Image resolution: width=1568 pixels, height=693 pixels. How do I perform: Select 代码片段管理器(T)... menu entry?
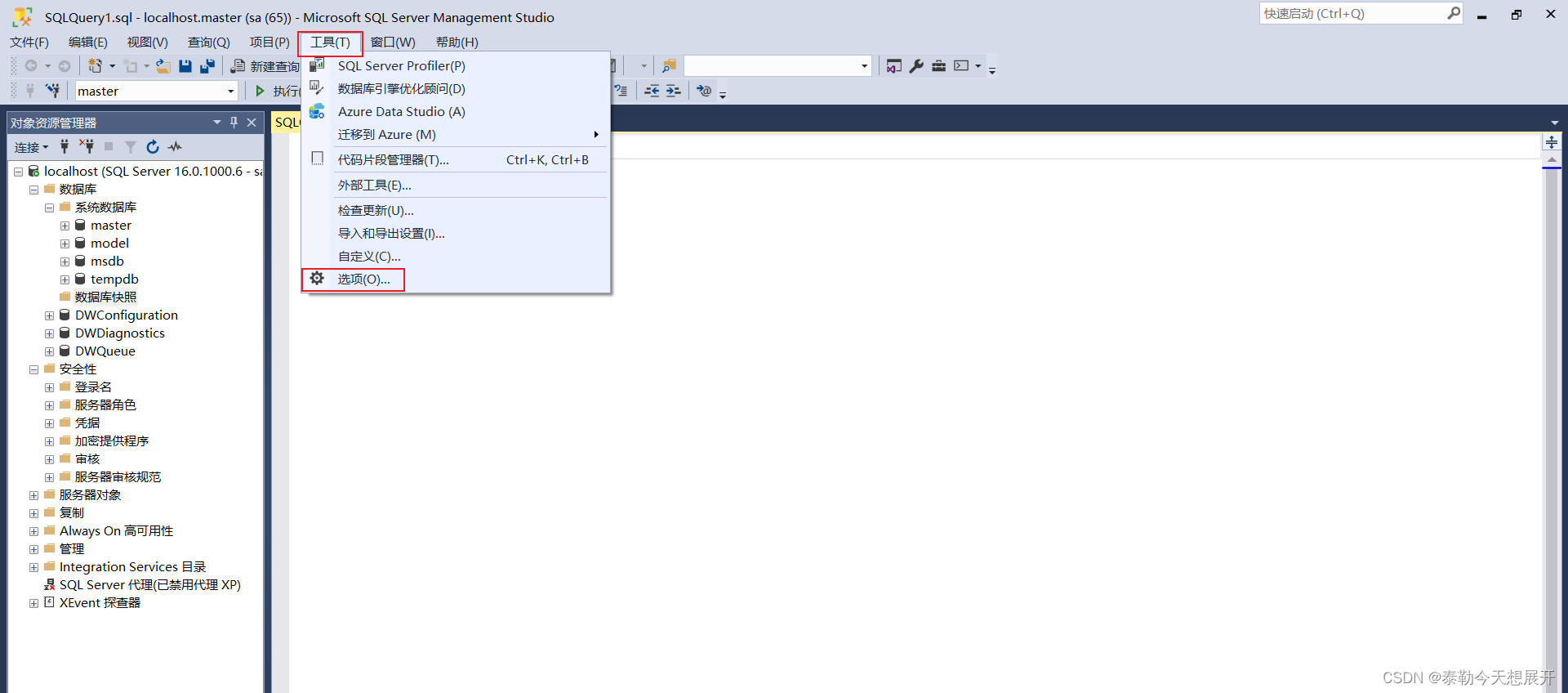pyautogui.click(x=456, y=159)
